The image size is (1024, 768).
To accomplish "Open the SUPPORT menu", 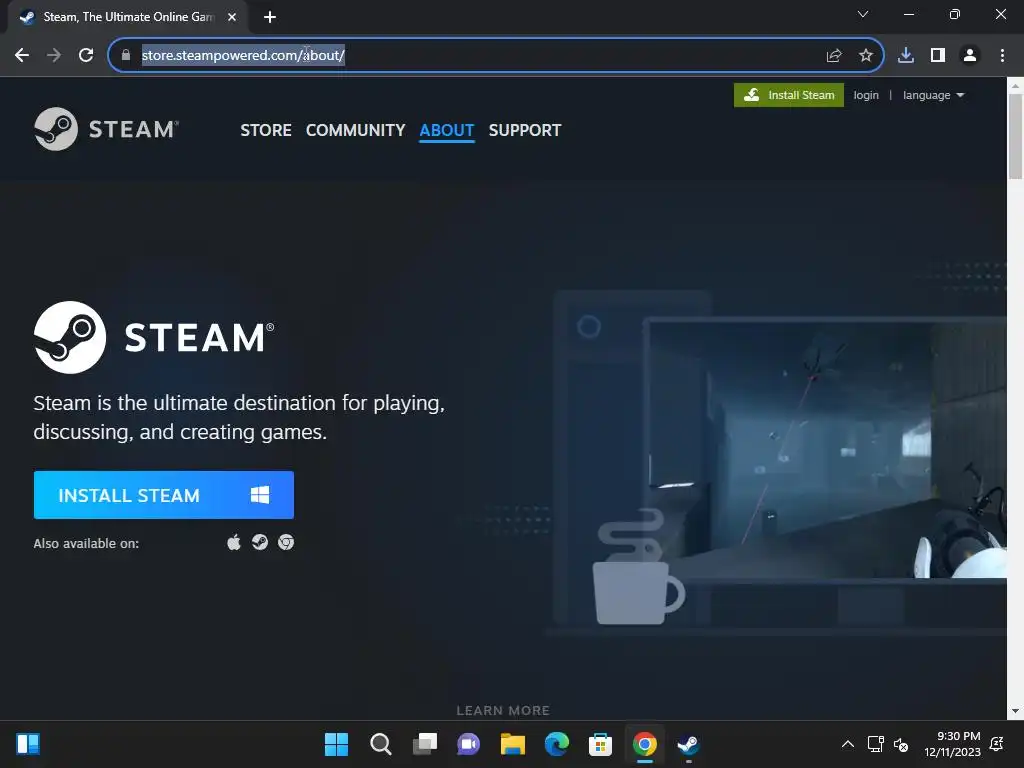I will 524,130.
